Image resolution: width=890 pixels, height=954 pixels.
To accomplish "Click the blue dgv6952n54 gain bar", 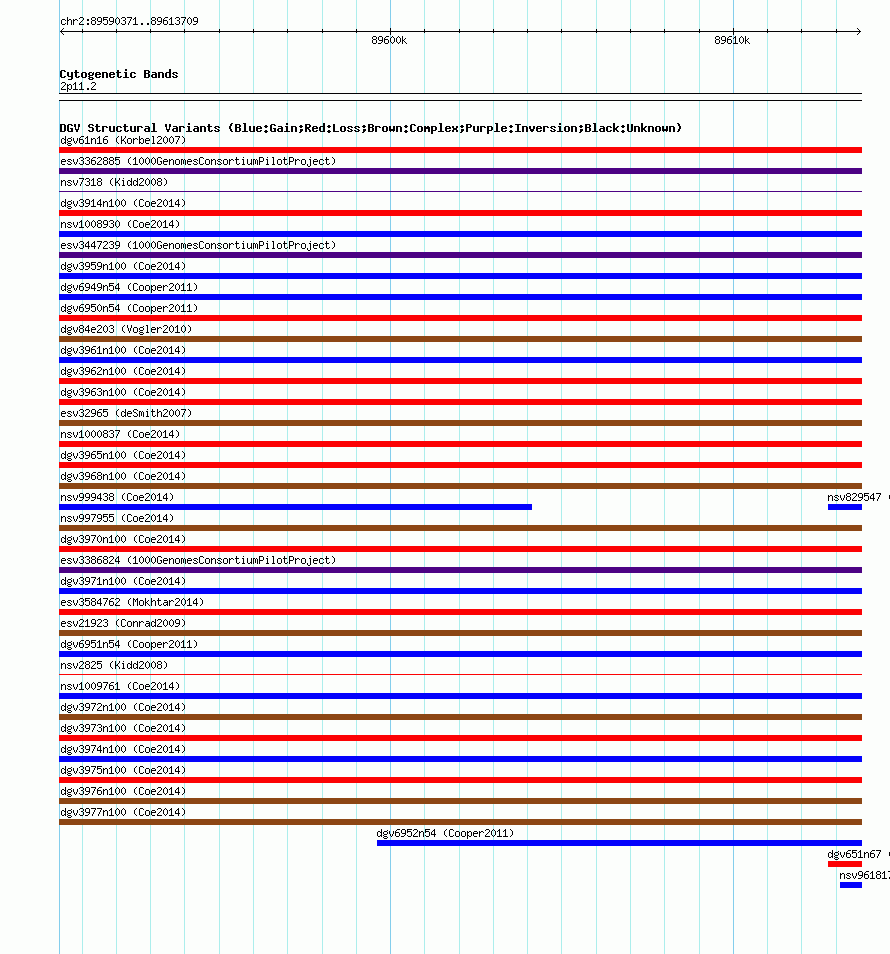I will point(619,843).
